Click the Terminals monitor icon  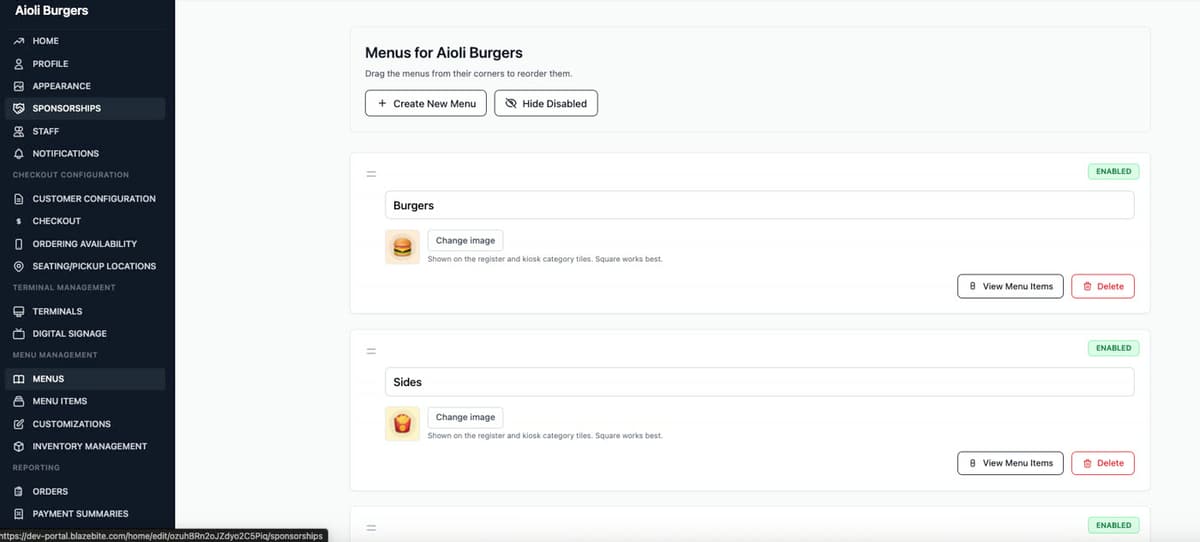click(x=18, y=311)
